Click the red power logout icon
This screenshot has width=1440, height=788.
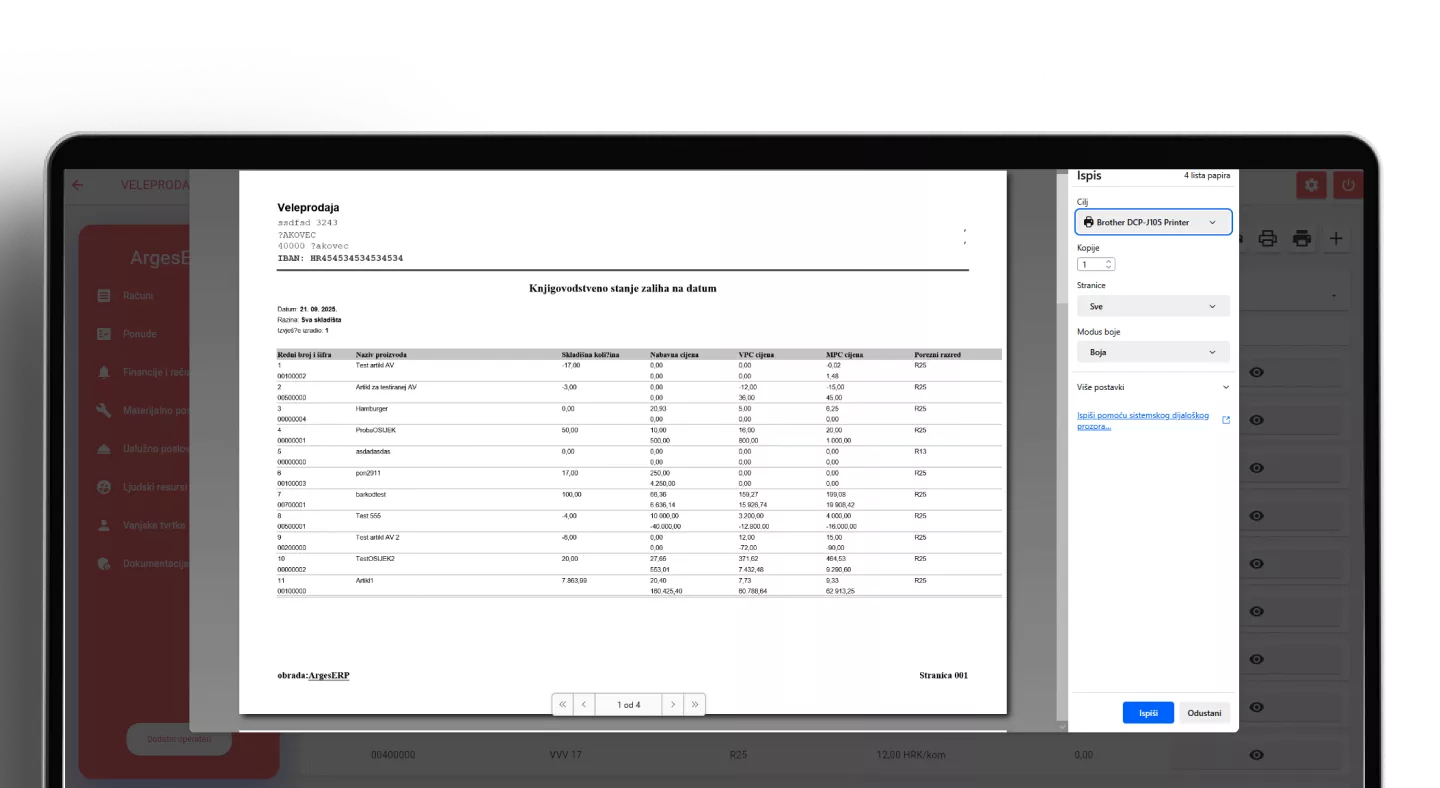click(x=1348, y=185)
